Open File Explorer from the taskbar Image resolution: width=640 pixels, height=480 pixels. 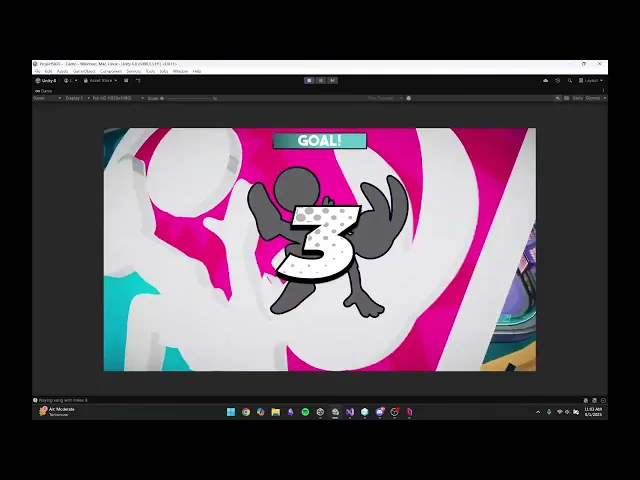coord(276,412)
